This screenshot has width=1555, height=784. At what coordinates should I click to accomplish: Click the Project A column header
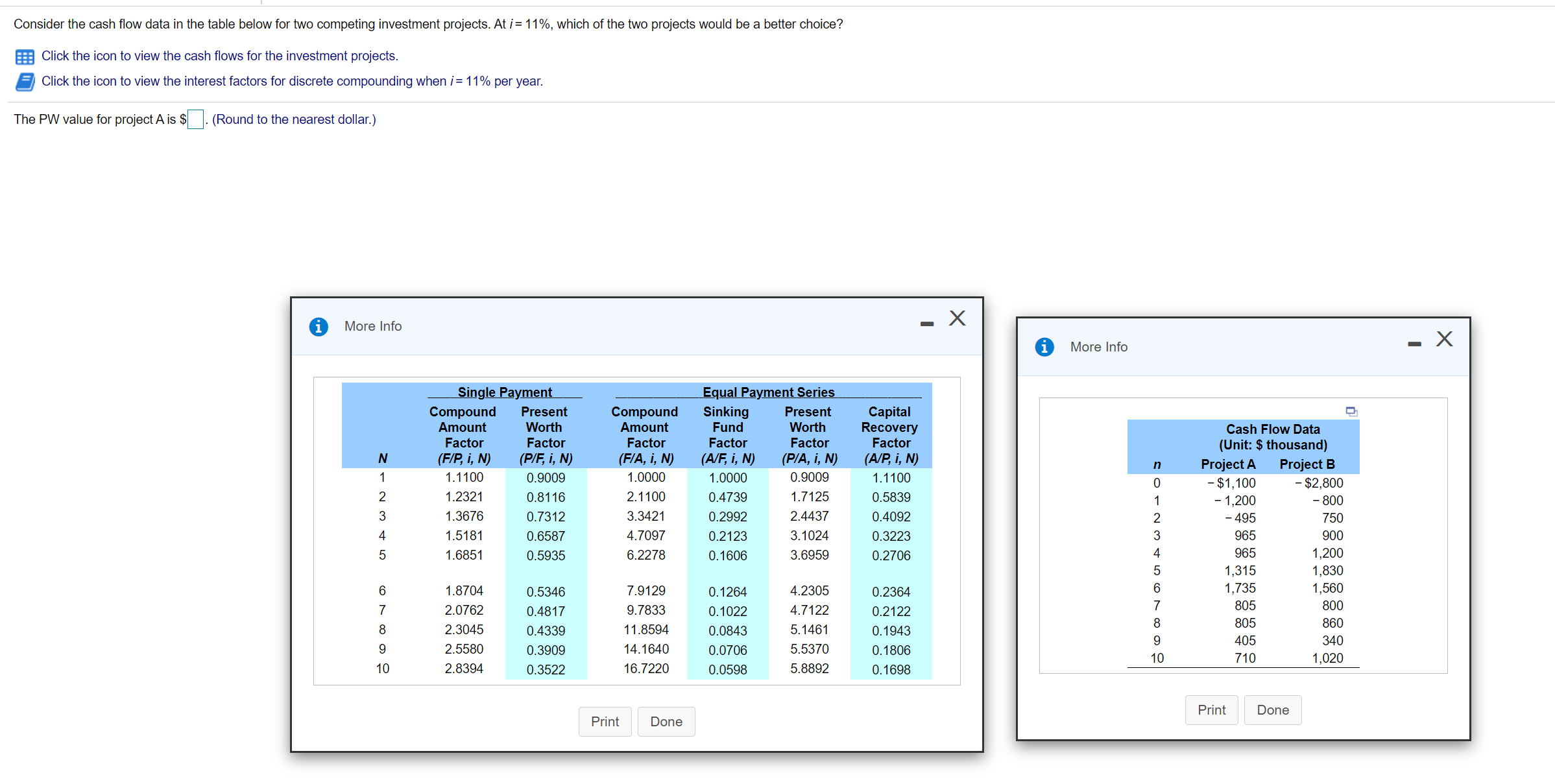[x=1228, y=464]
